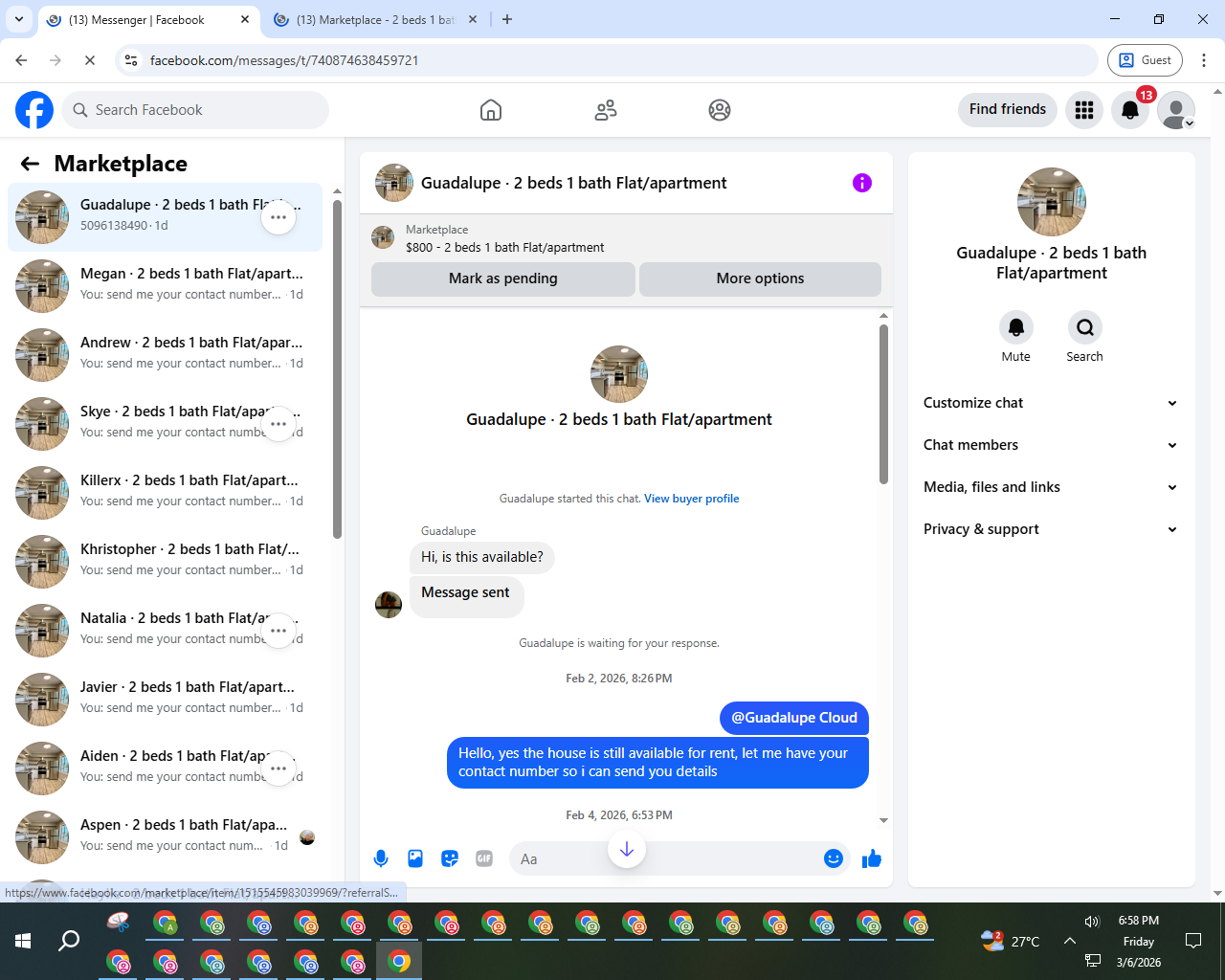This screenshot has height=980, width=1225.
Task: Click the browser address bar URL
Action: [284, 60]
